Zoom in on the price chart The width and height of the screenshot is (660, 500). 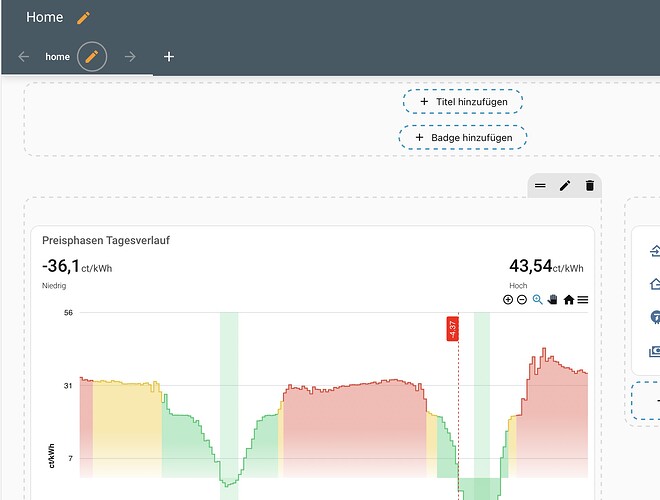click(x=508, y=300)
